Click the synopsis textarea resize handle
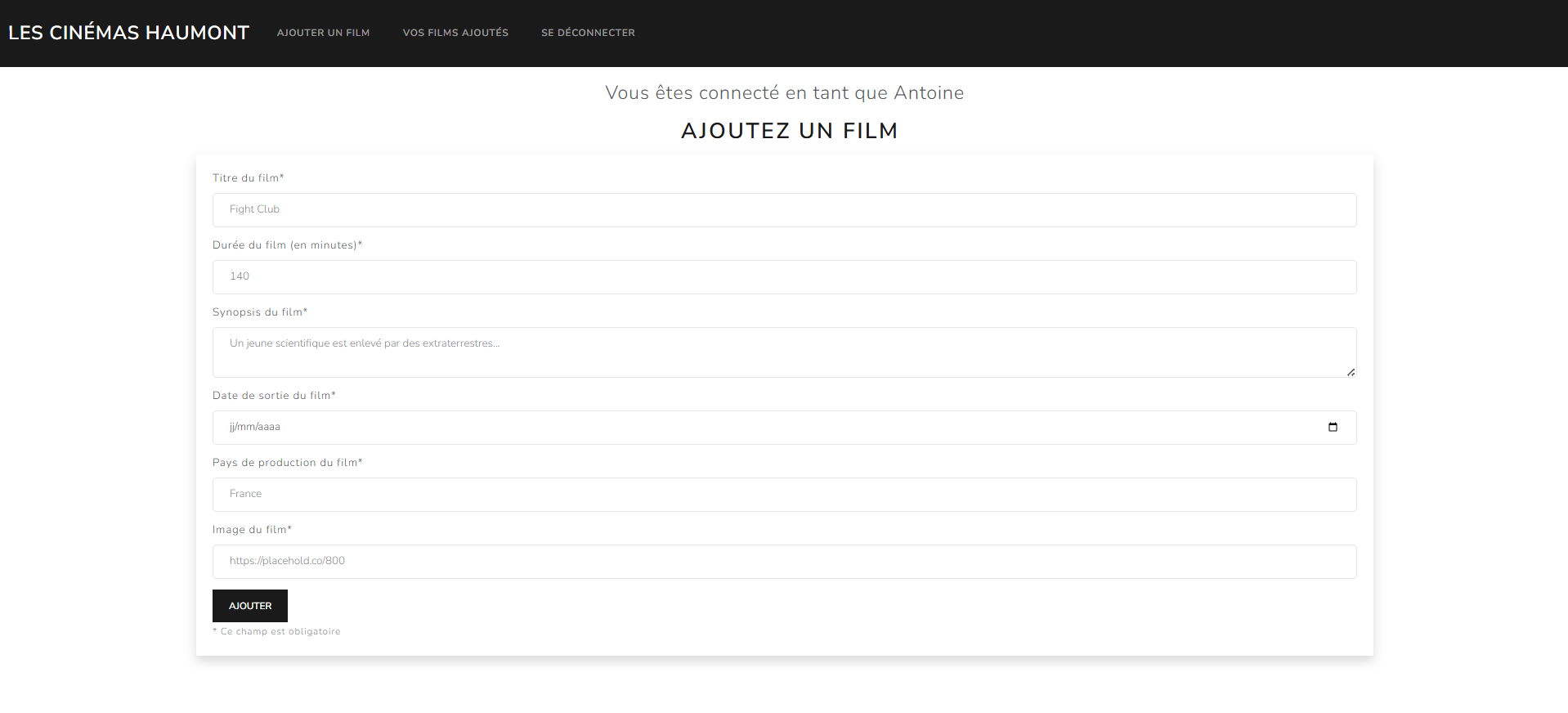The width and height of the screenshot is (1568, 713). pyautogui.click(x=1351, y=372)
